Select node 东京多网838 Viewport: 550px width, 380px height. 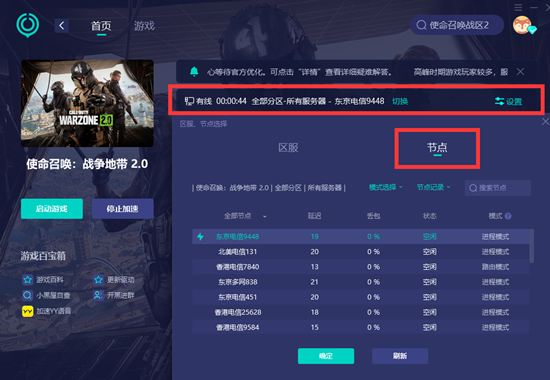pos(361,282)
